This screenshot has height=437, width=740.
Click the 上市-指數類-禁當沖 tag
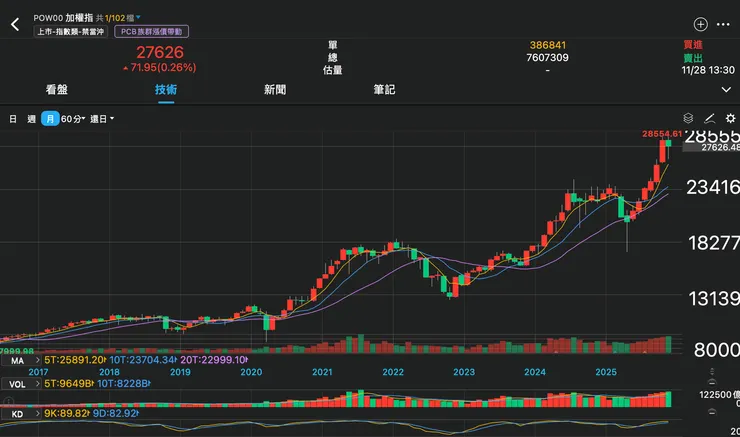click(x=71, y=32)
